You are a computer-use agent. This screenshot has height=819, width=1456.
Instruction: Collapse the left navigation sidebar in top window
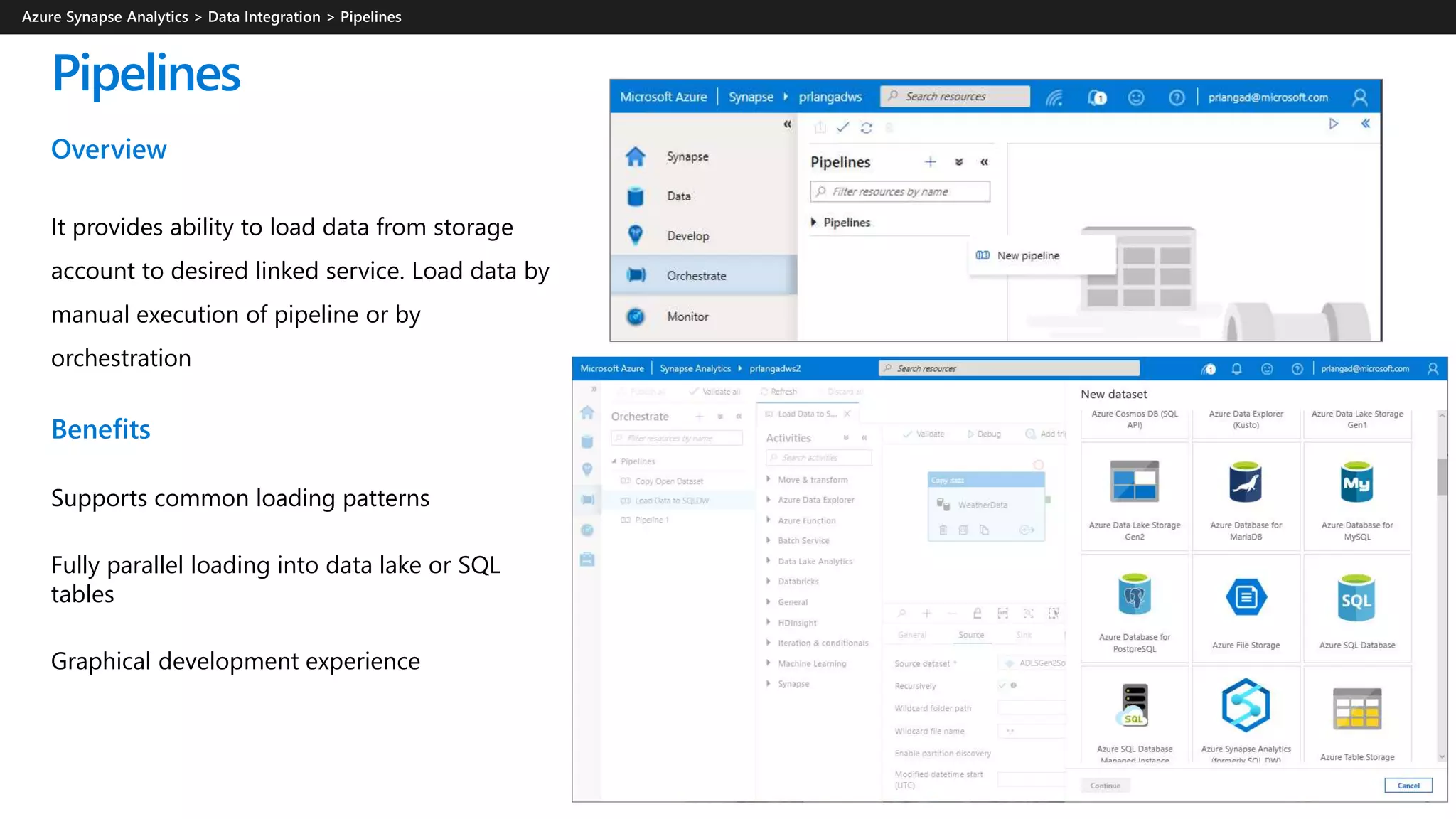[x=787, y=124]
